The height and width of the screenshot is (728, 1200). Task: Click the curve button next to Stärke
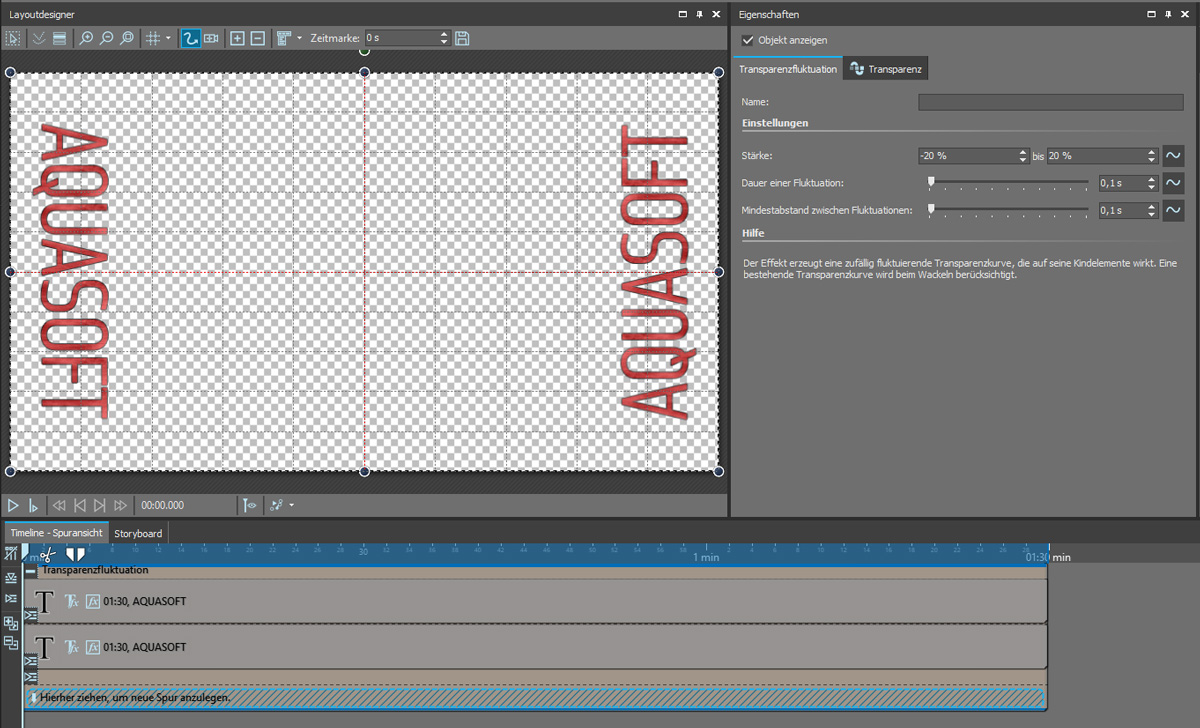[1173, 156]
